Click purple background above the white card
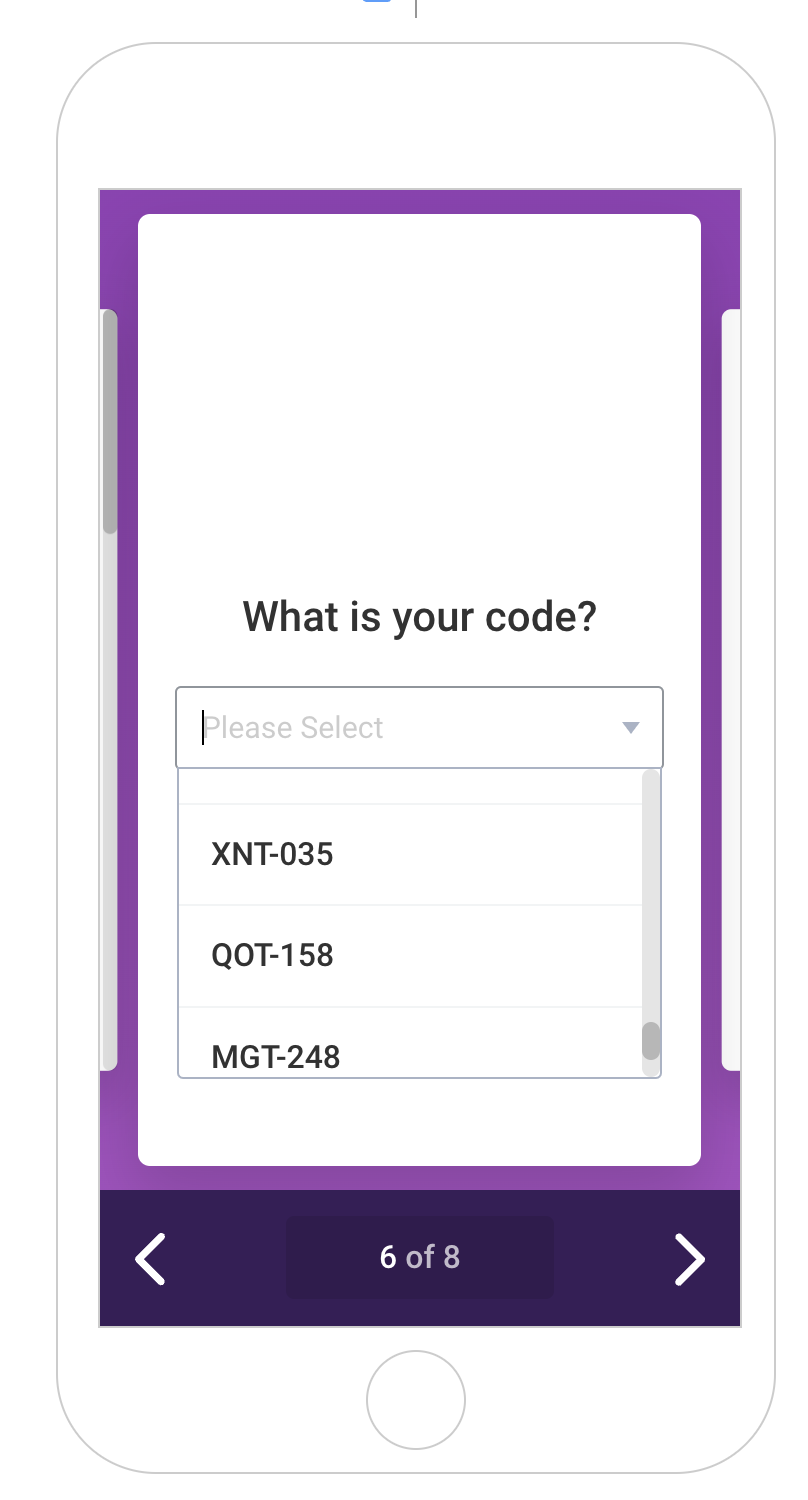 [420, 201]
